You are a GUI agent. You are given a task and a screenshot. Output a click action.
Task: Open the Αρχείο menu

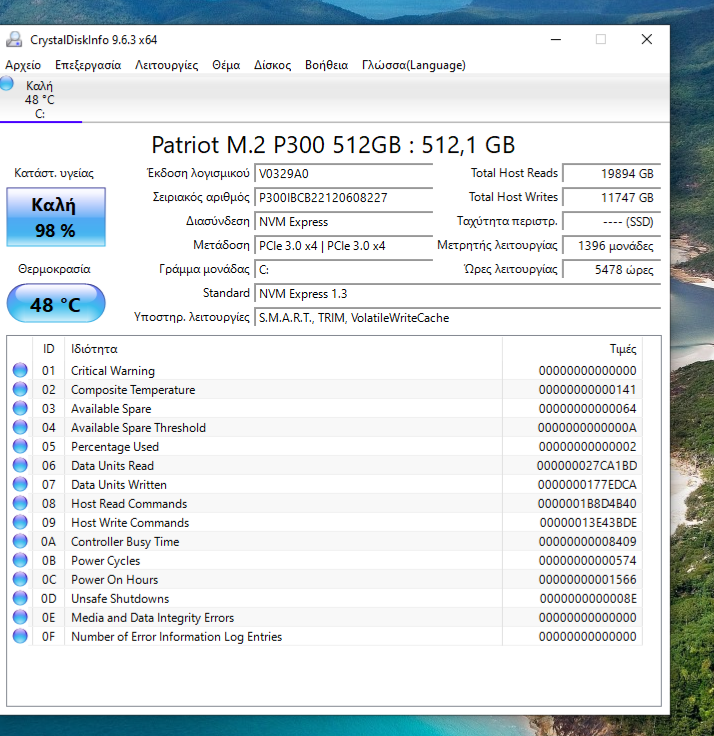pos(23,65)
